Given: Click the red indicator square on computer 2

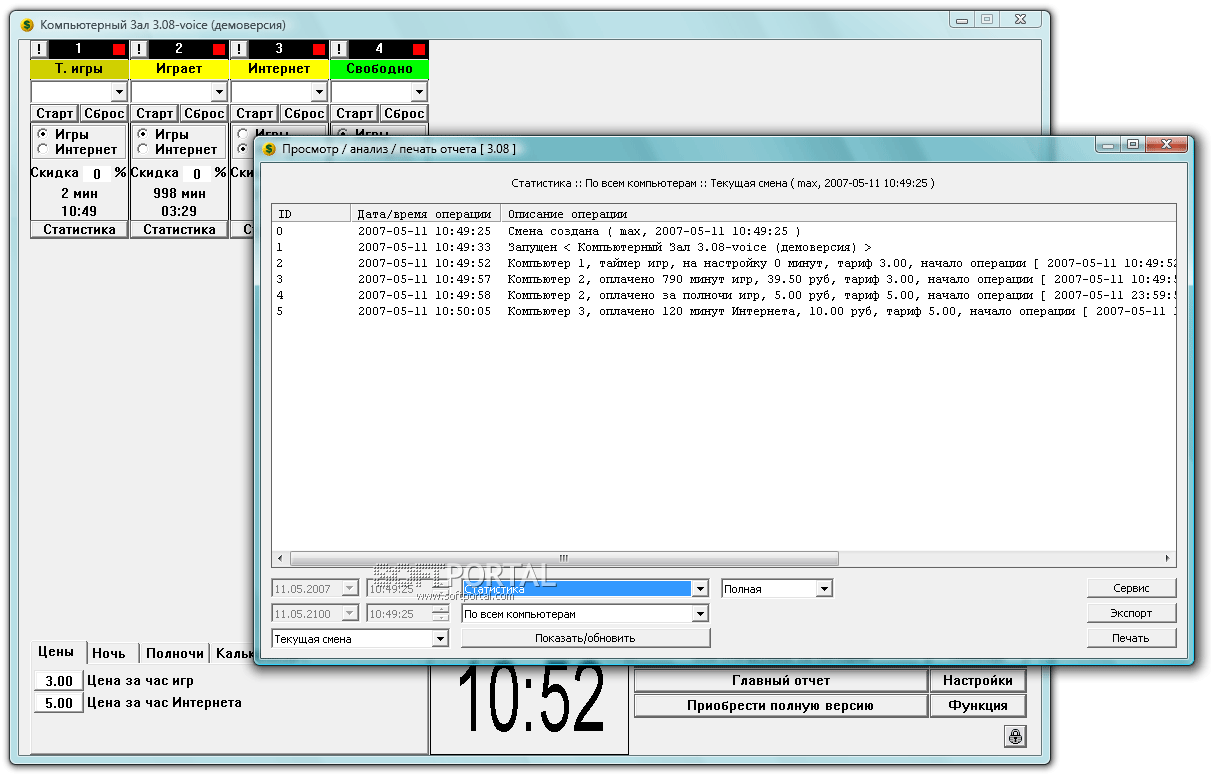Looking at the screenshot, I should pos(219,49).
